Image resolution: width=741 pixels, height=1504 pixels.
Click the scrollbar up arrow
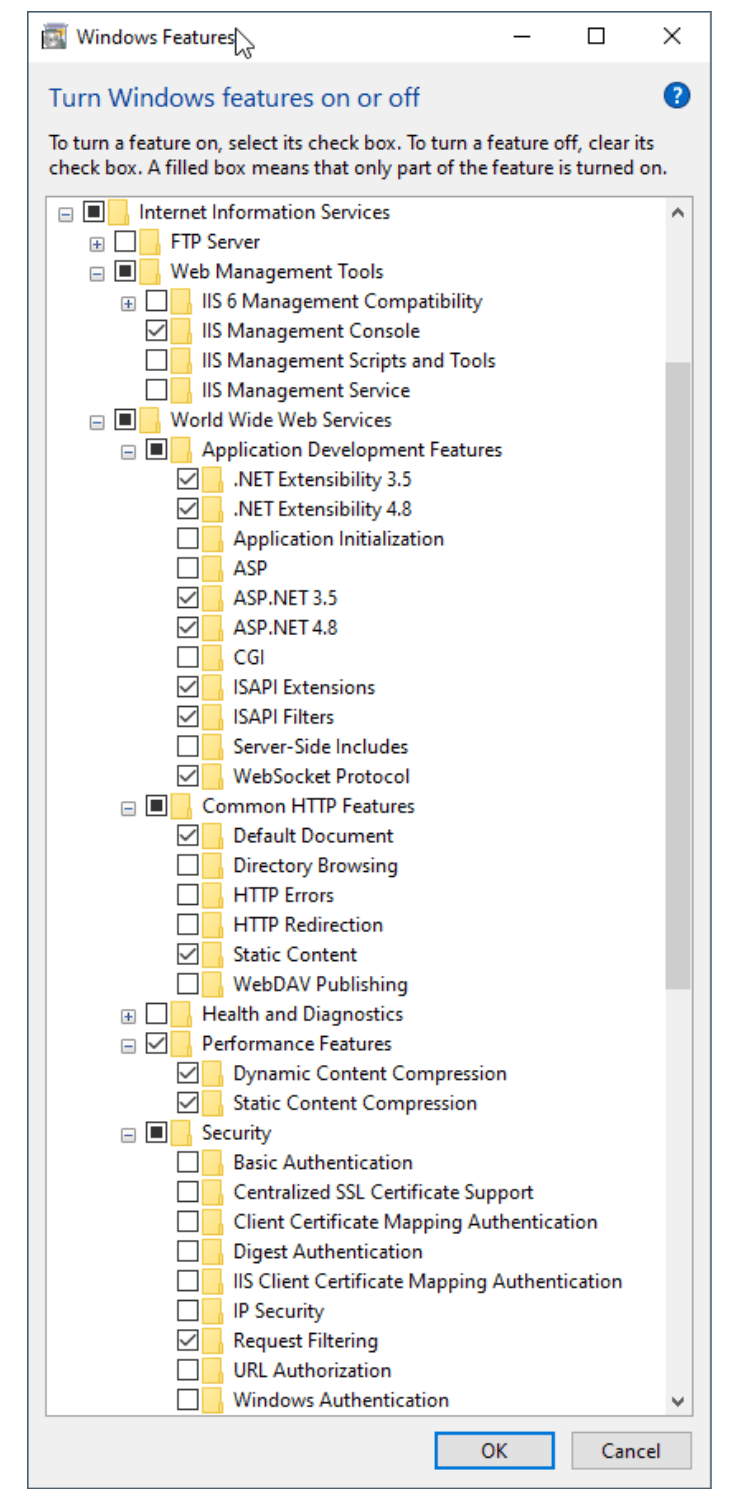[677, 212]
